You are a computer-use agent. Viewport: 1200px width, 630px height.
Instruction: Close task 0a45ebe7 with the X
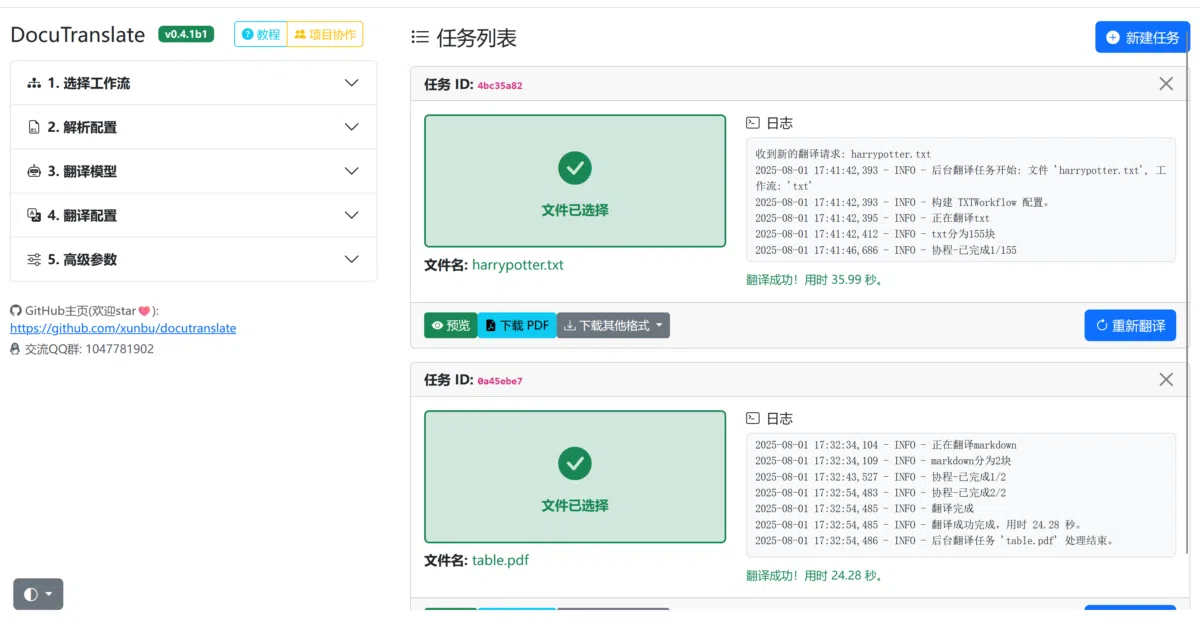coord(1166,380)
